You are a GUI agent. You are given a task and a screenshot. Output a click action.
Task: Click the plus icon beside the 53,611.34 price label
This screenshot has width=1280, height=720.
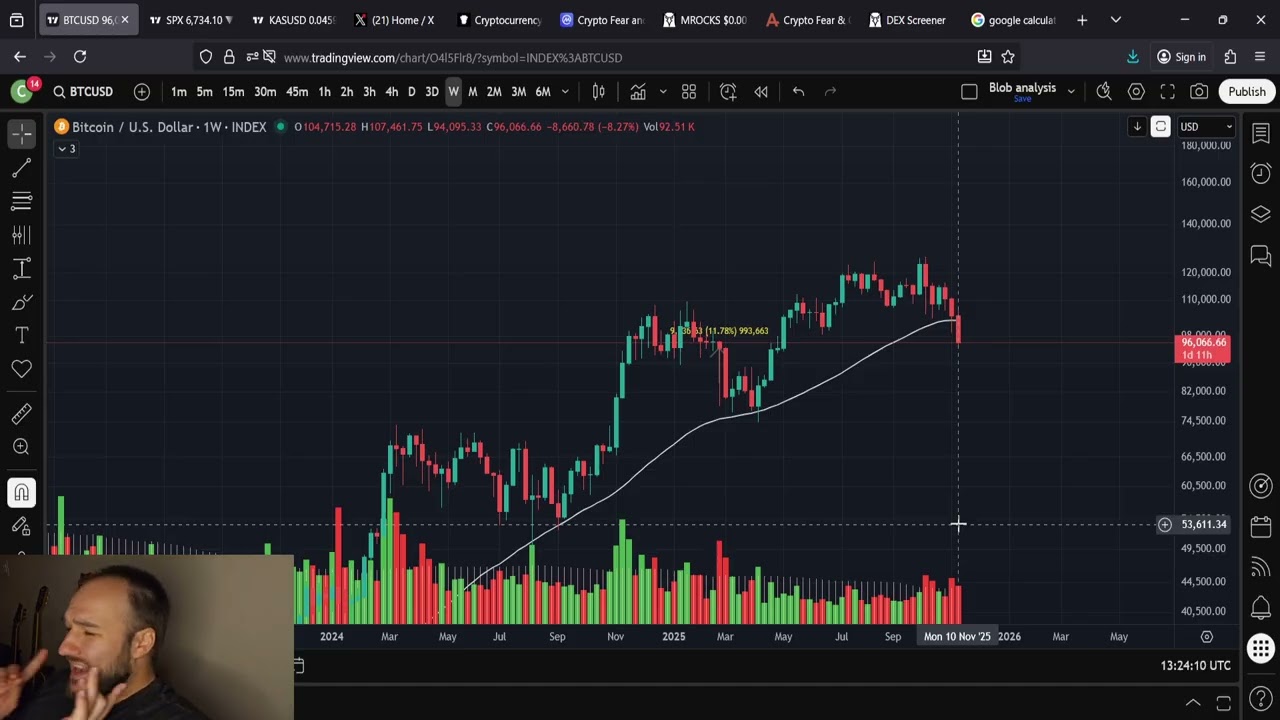pyautogui.click(x=1165, y=524)
